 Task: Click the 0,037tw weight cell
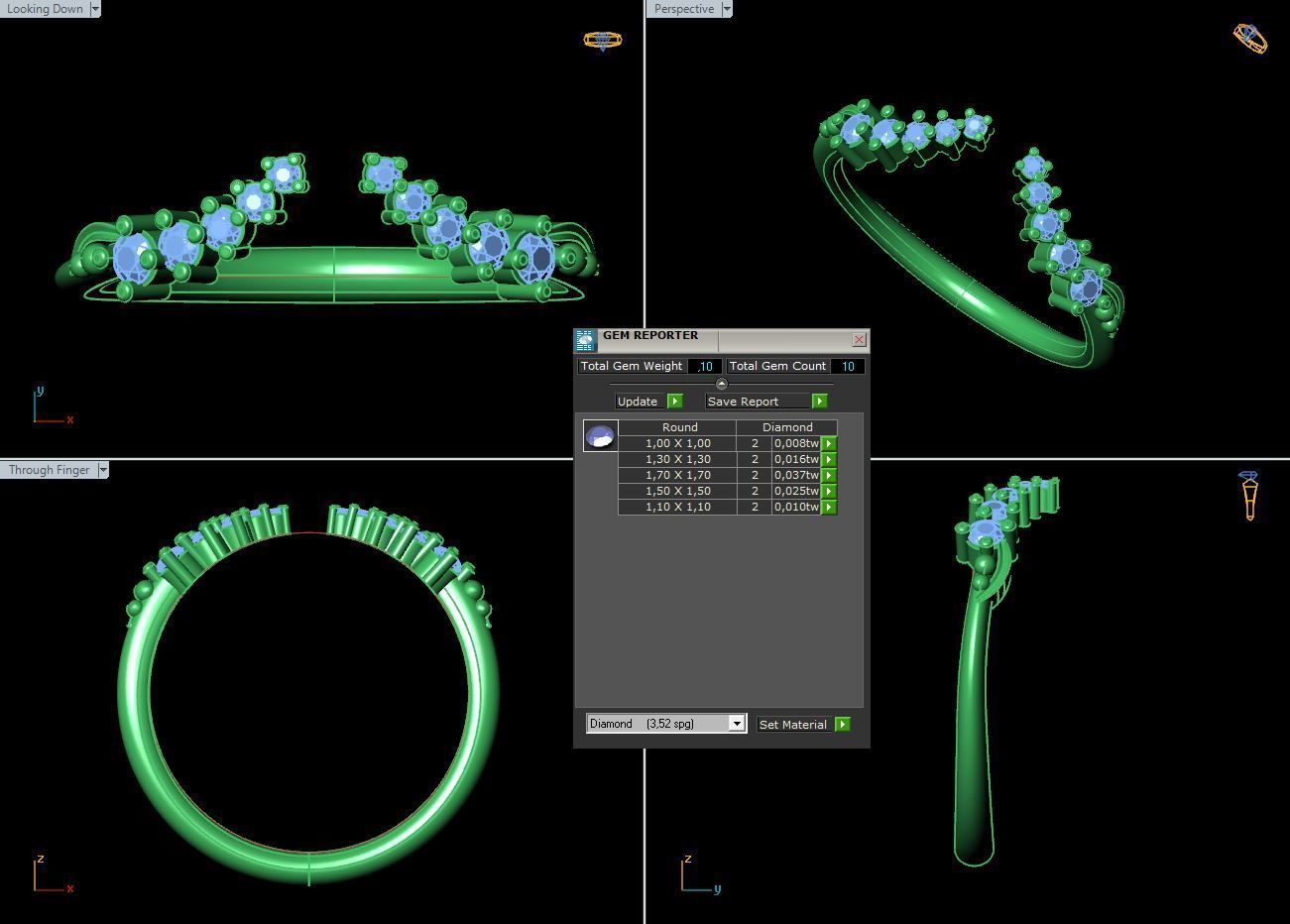pyautogui.click(x=796, y=476)
